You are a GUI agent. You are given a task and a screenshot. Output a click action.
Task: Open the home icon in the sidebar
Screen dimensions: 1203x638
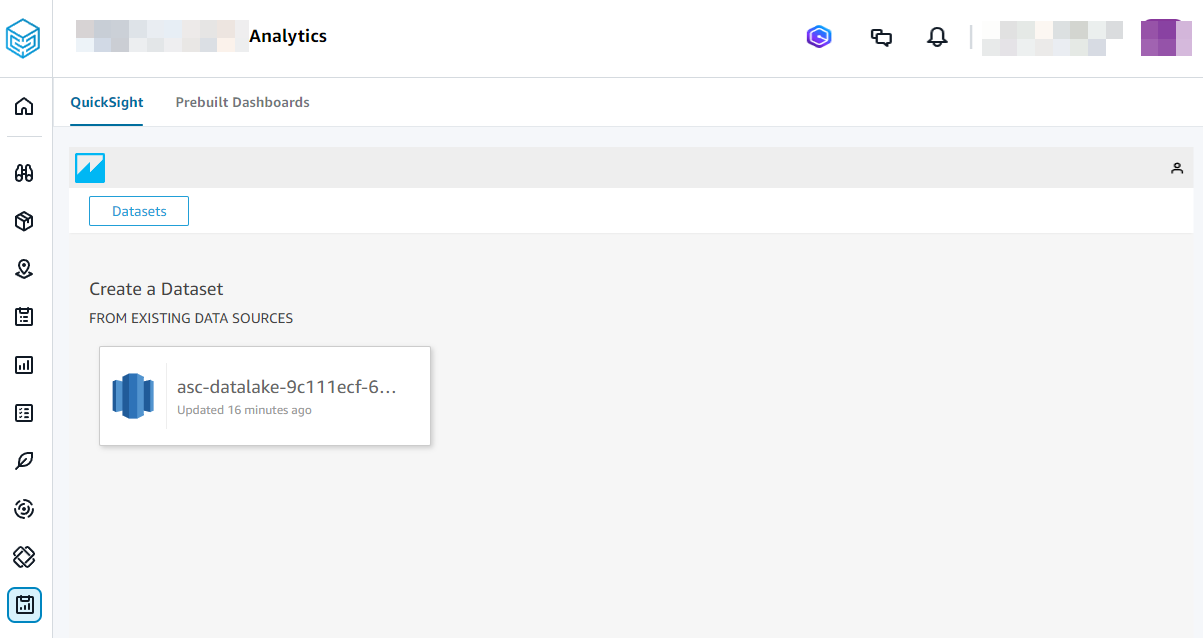[24, 106]
